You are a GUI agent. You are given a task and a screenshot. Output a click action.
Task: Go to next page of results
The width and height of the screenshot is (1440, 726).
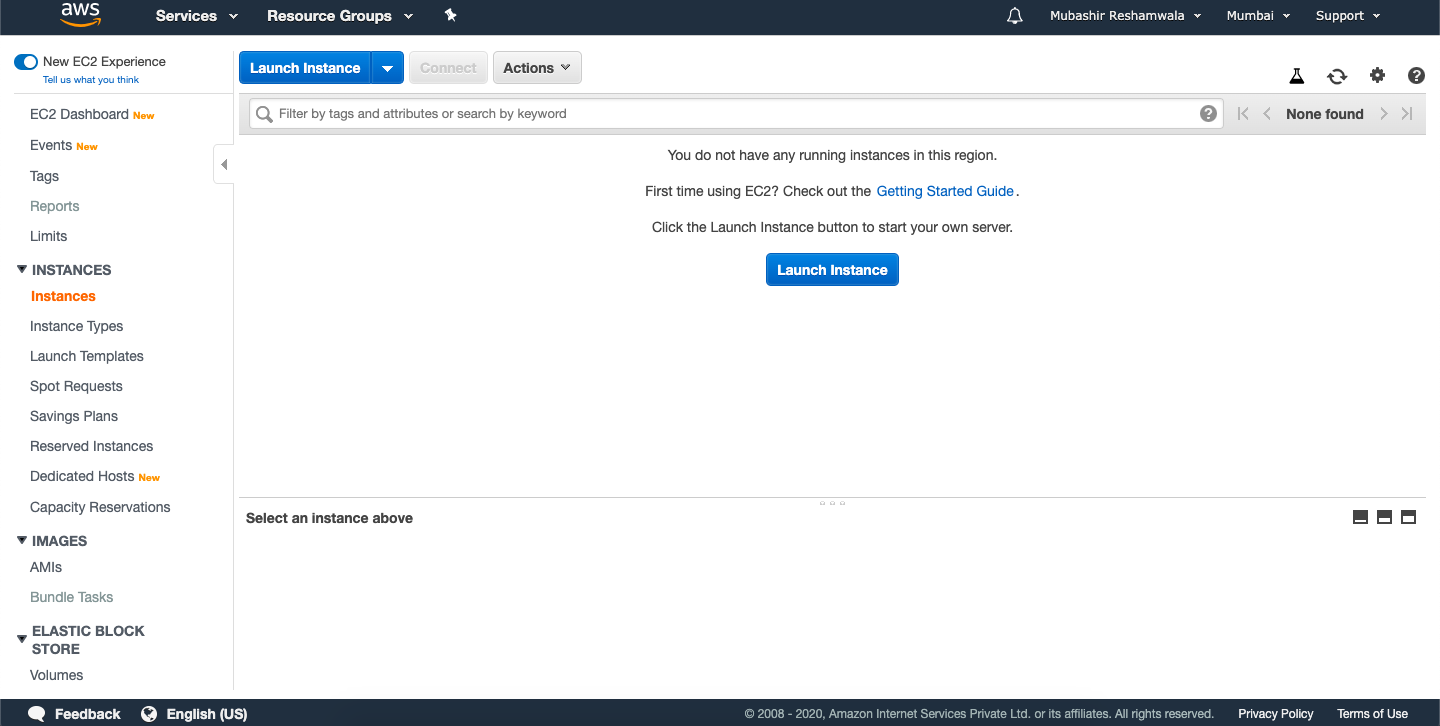(1384, 114)
